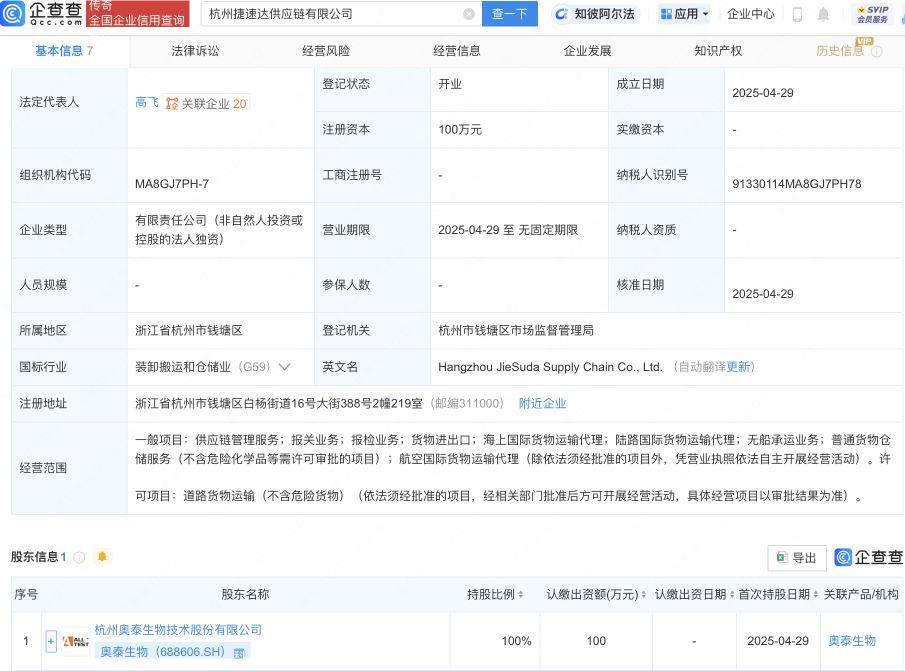Export shareholder data with 导出 button
Viewport: 905px width, 671px height.
796,557
